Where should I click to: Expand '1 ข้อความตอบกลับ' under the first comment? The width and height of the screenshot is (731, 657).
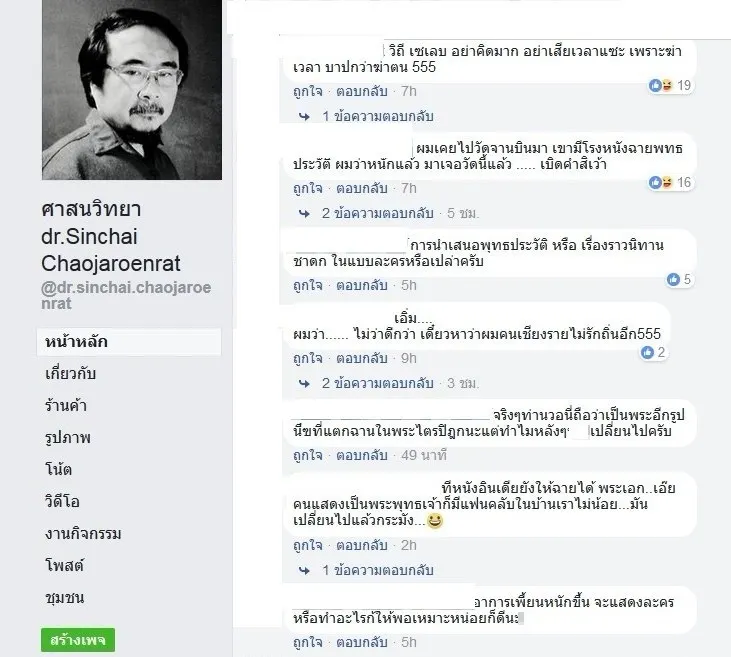[378, 116]
